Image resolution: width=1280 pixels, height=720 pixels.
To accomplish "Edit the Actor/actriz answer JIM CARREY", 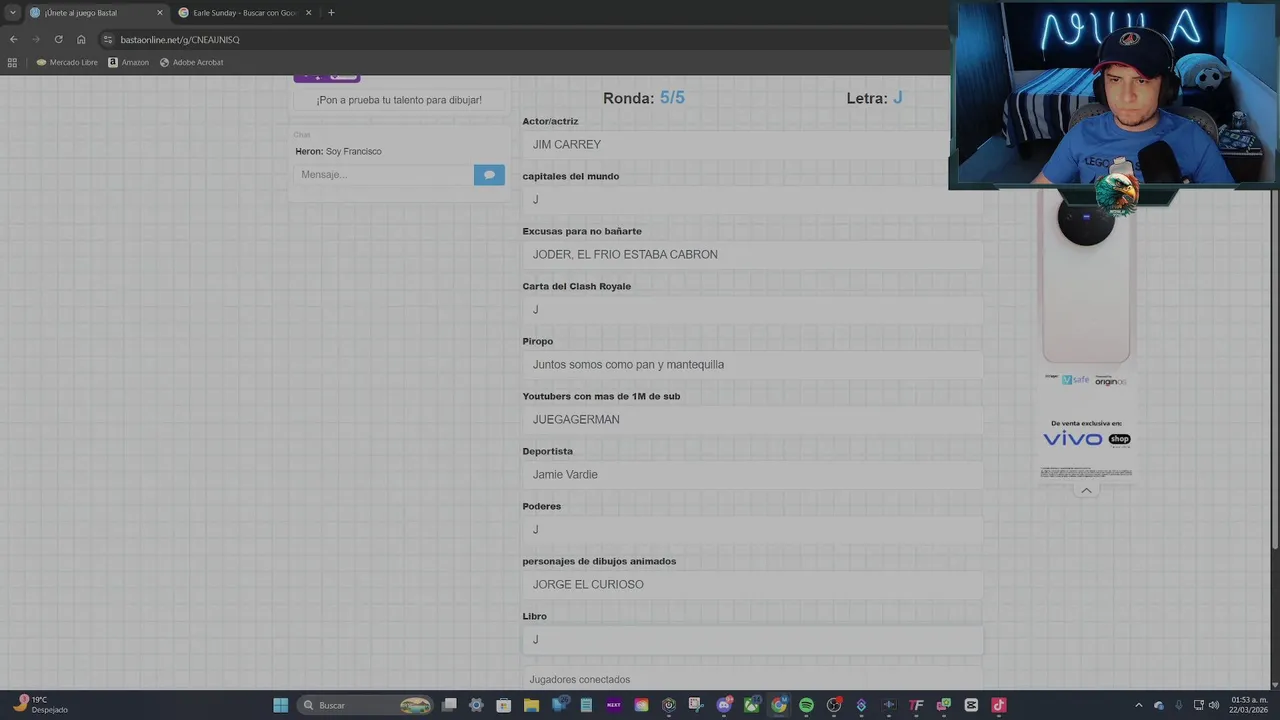I will click(x=752, y=144).
